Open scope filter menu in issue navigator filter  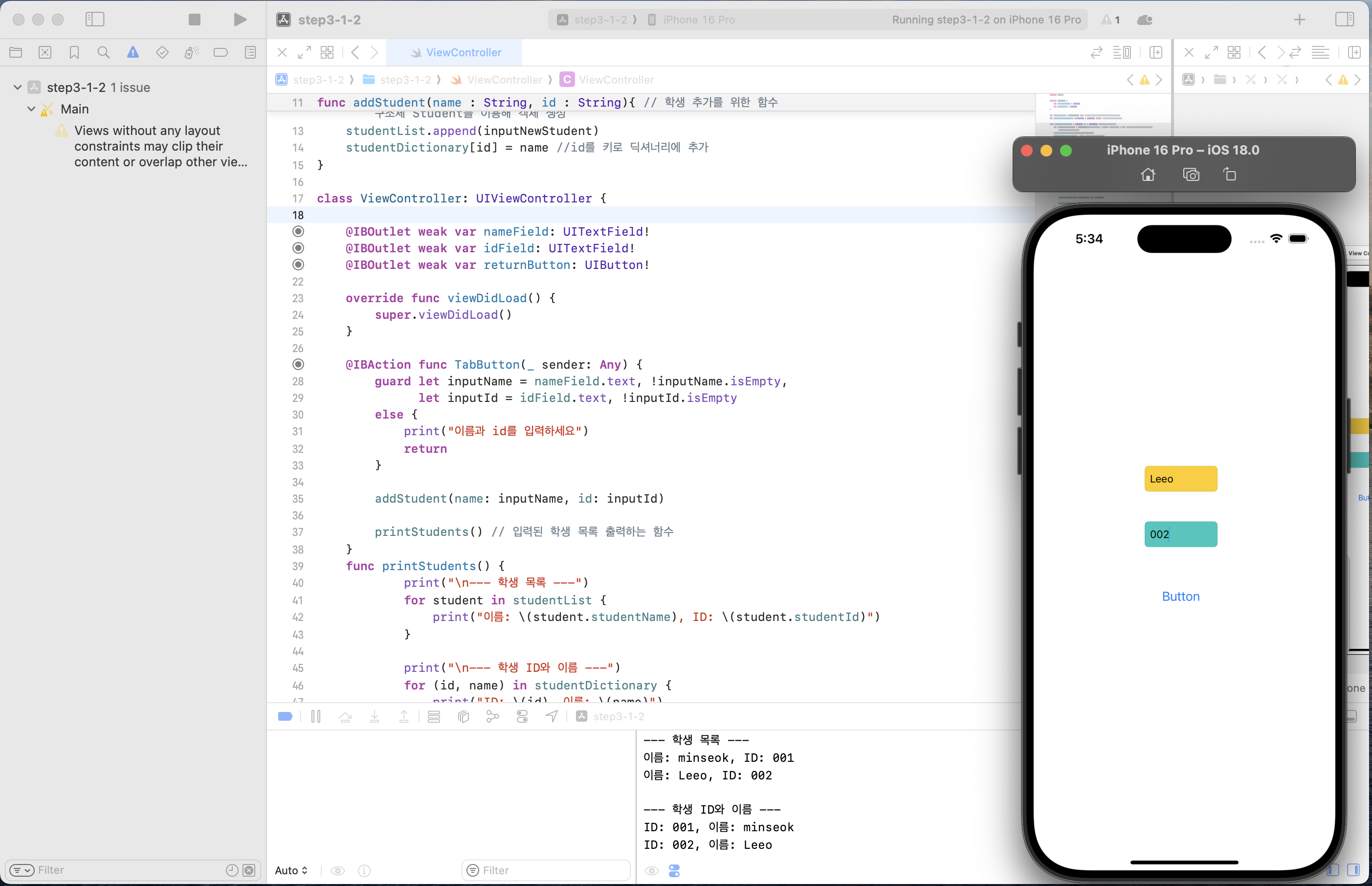(22, 870)
